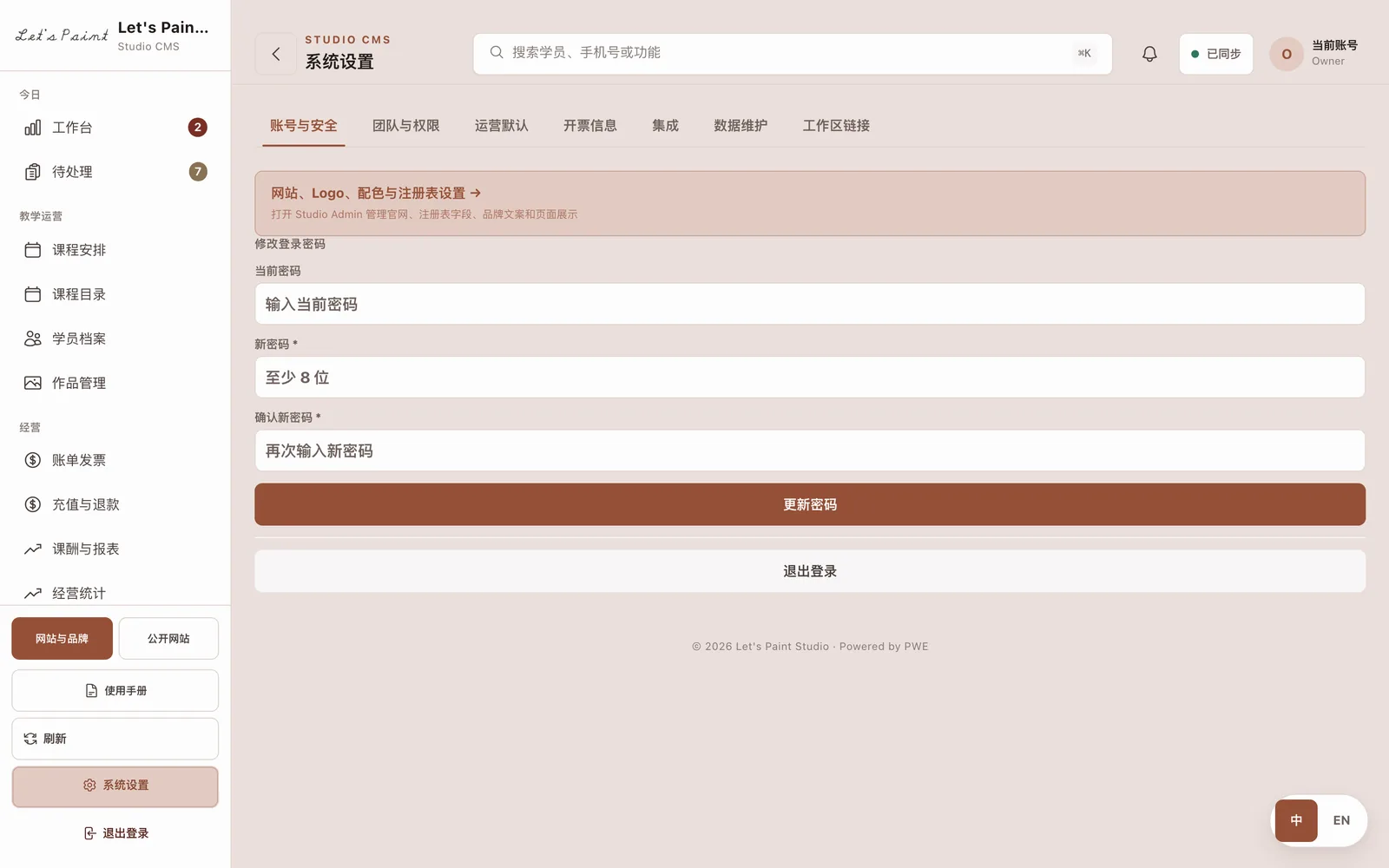Open the 使用手册 manual
This screenshot has width=1389, height=868.
point(115,691)
